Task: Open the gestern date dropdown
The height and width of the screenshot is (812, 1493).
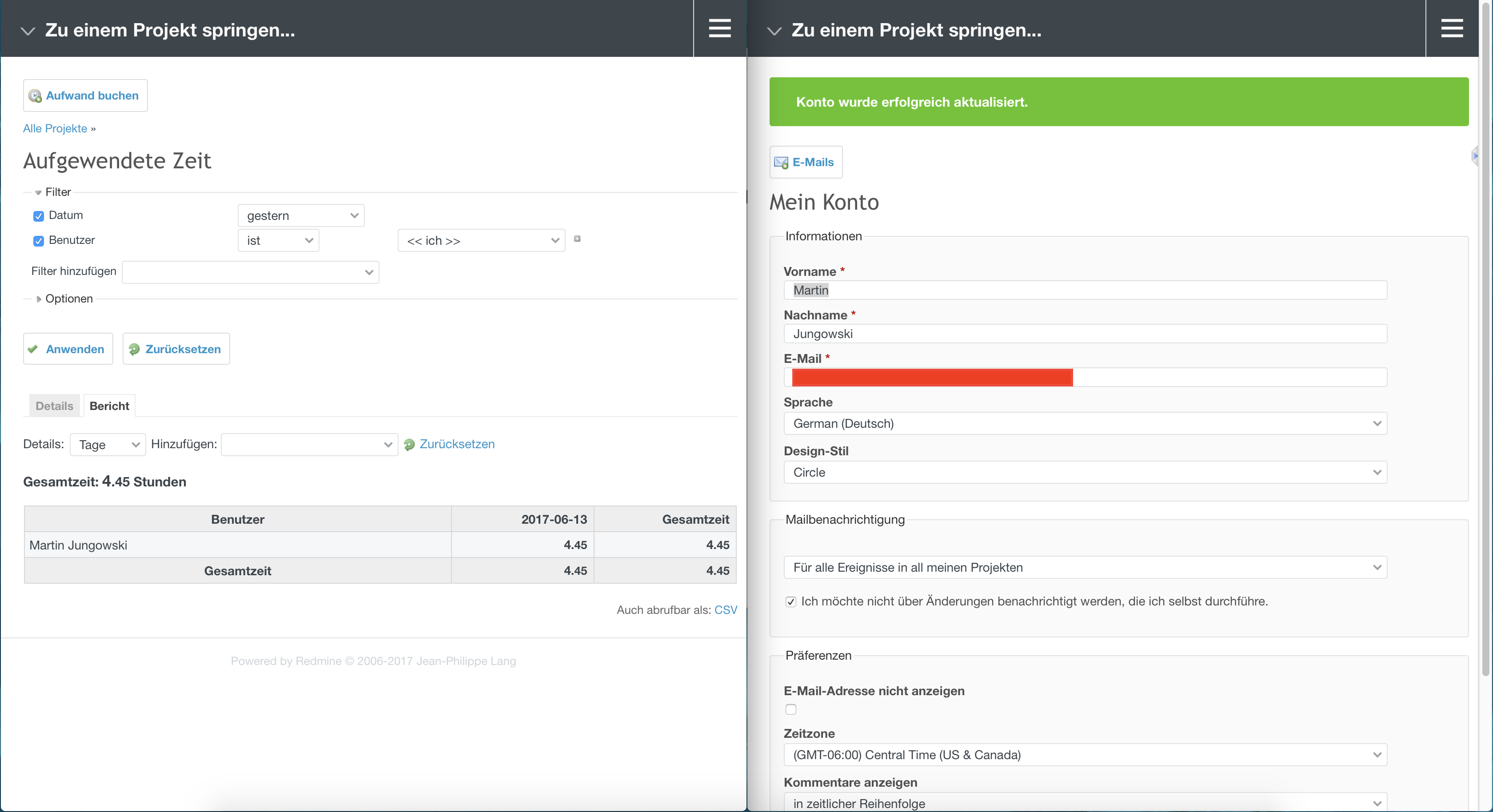Action: [x=301, y=215]
